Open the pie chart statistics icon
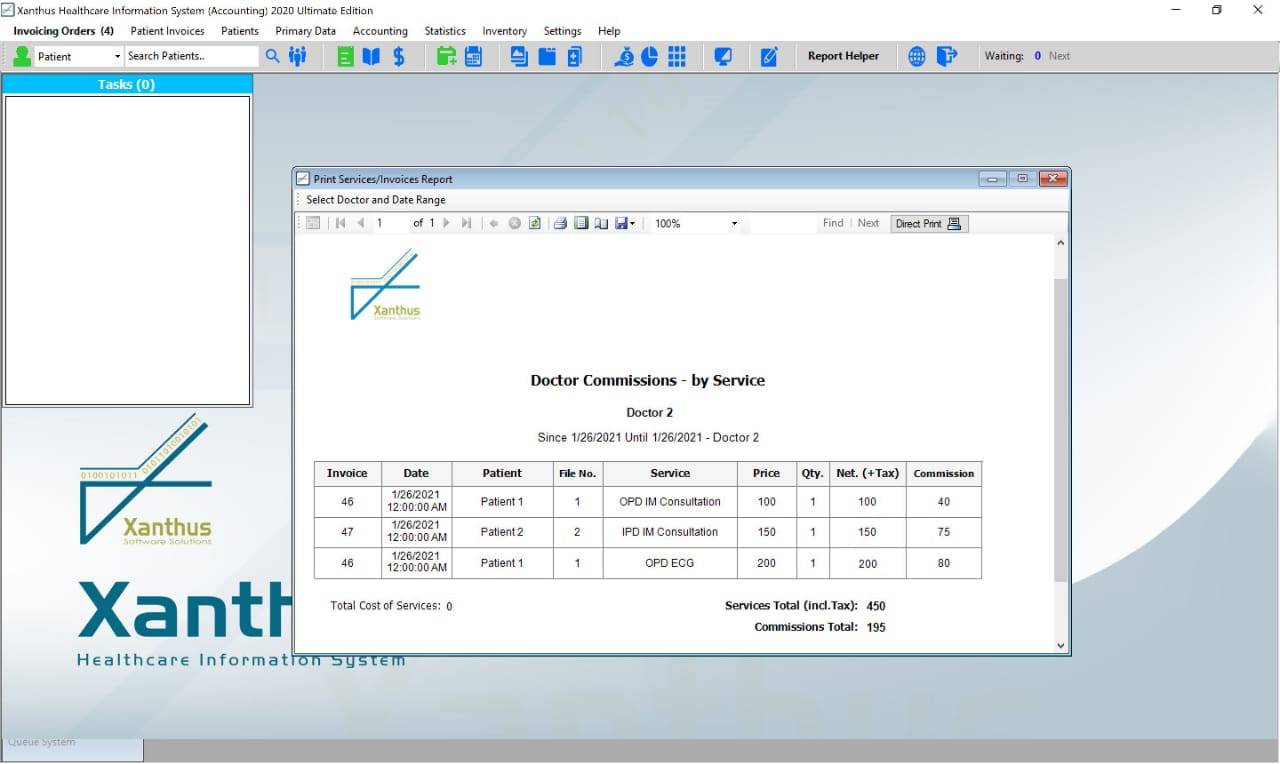The width and height of the screenshot is (1280, 764). coord(650,56)
